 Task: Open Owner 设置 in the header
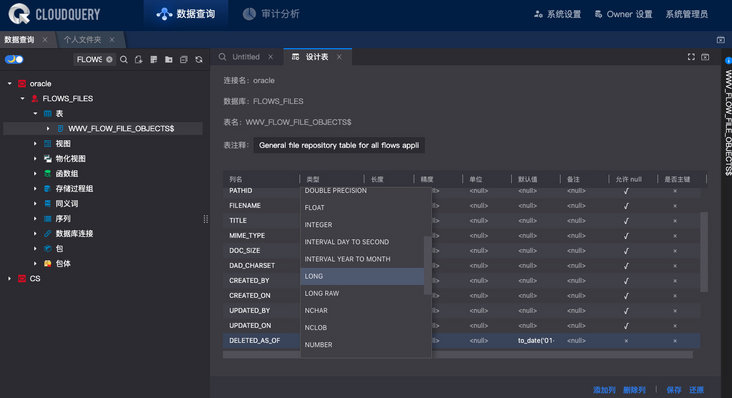[x=623, y=14]
